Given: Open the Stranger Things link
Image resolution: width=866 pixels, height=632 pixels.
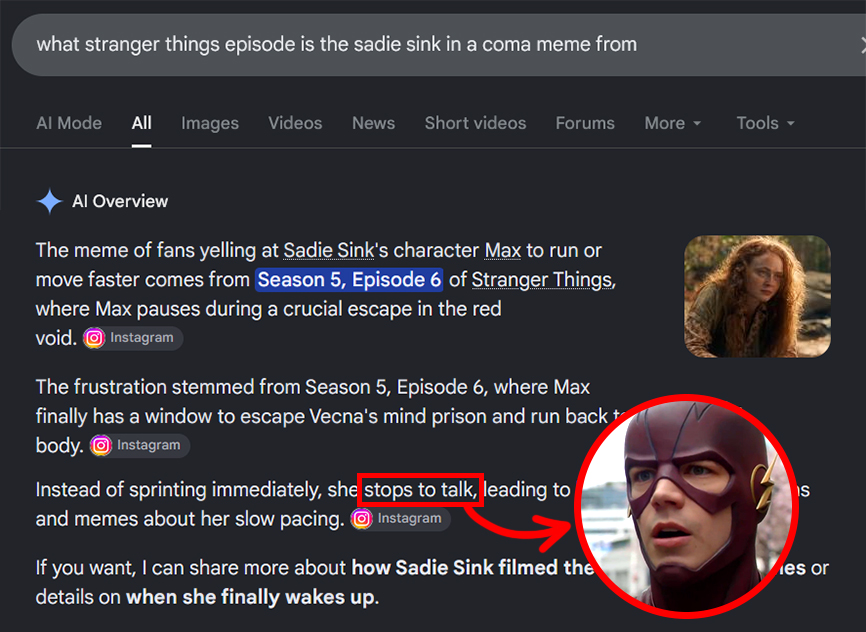Looking at the screenshot, I should (x=542, y=280).
